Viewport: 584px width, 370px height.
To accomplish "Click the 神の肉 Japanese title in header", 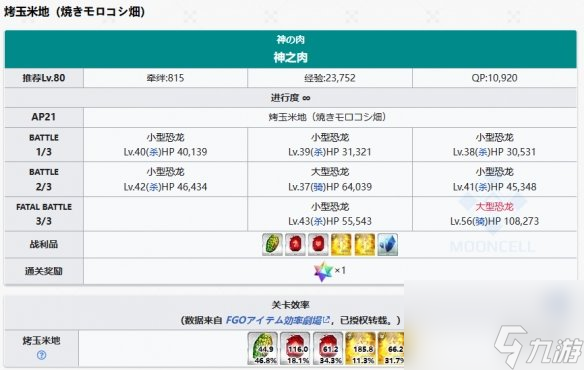I will [291, 39].
